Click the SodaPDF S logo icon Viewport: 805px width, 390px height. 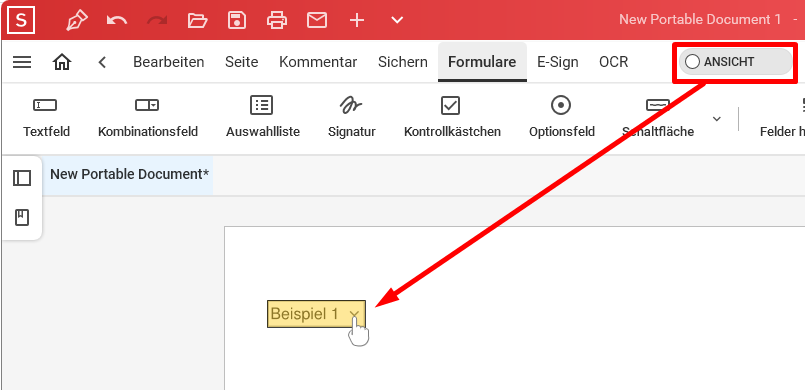[21, 21]
